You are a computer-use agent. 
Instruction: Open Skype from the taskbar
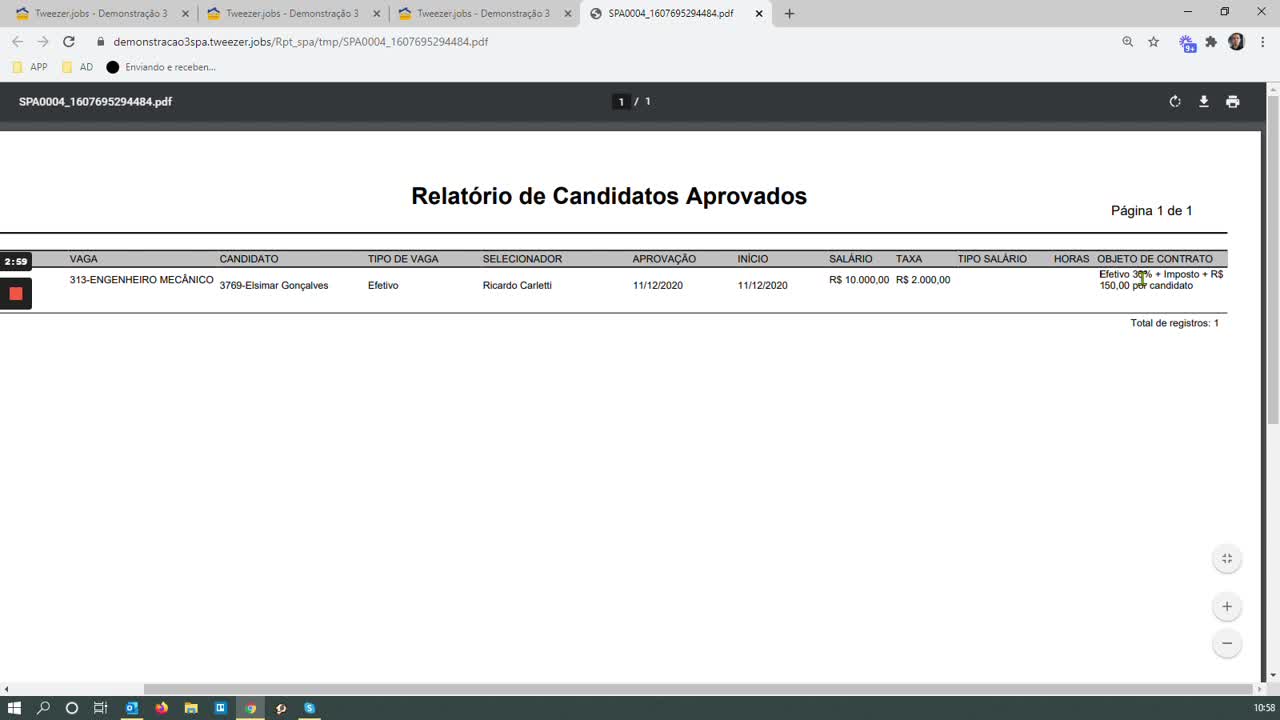[x=310, y=708]
